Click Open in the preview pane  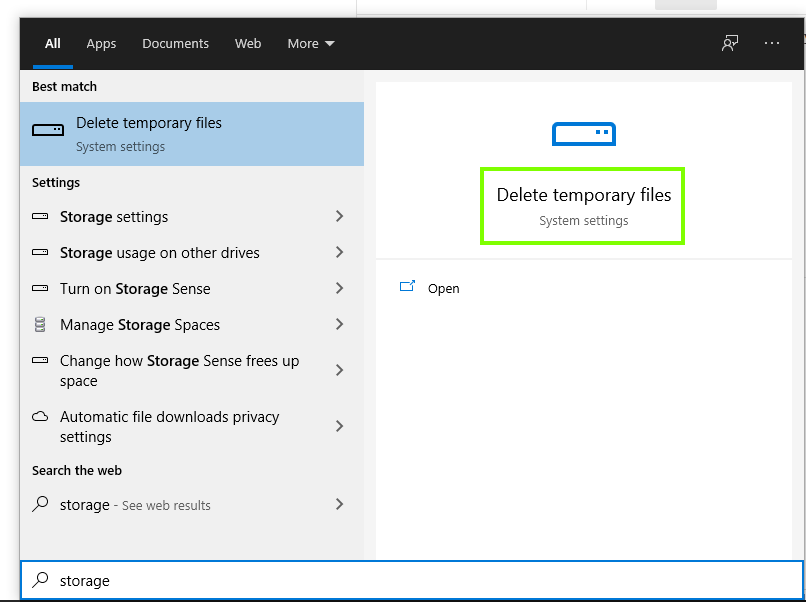[443, 288]
